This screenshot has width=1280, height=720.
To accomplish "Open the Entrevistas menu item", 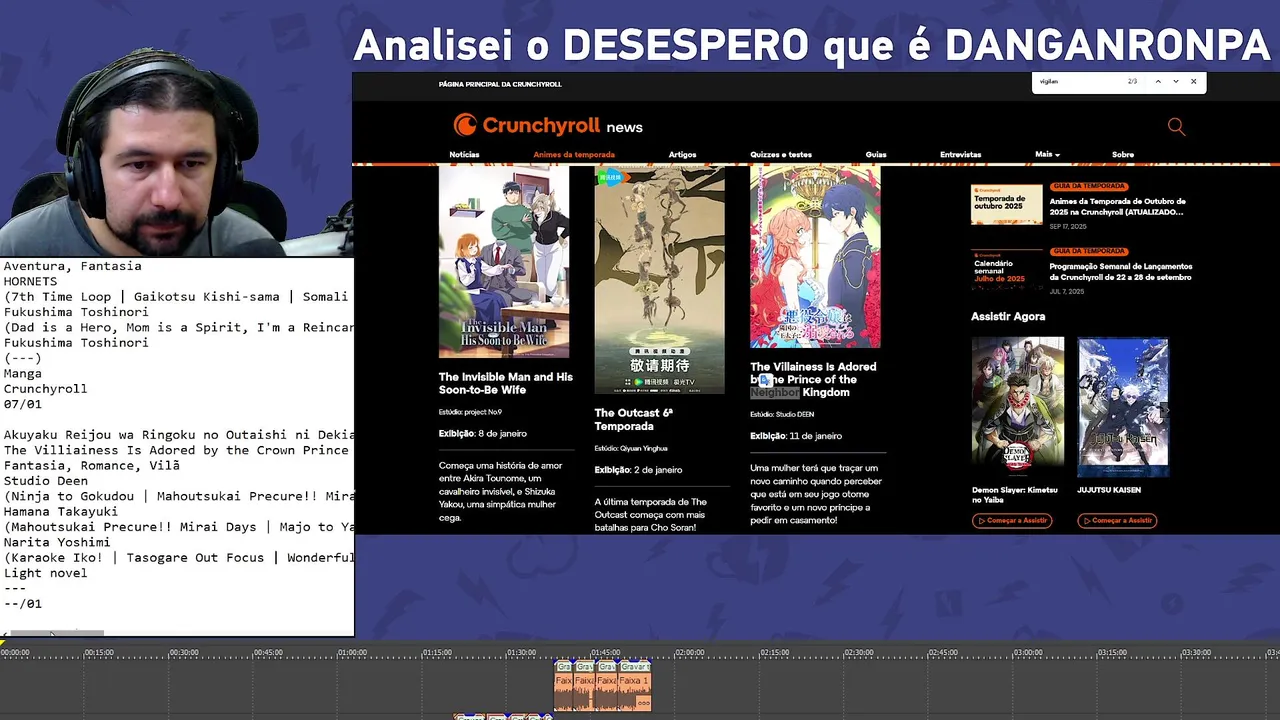I will (960, 154).
